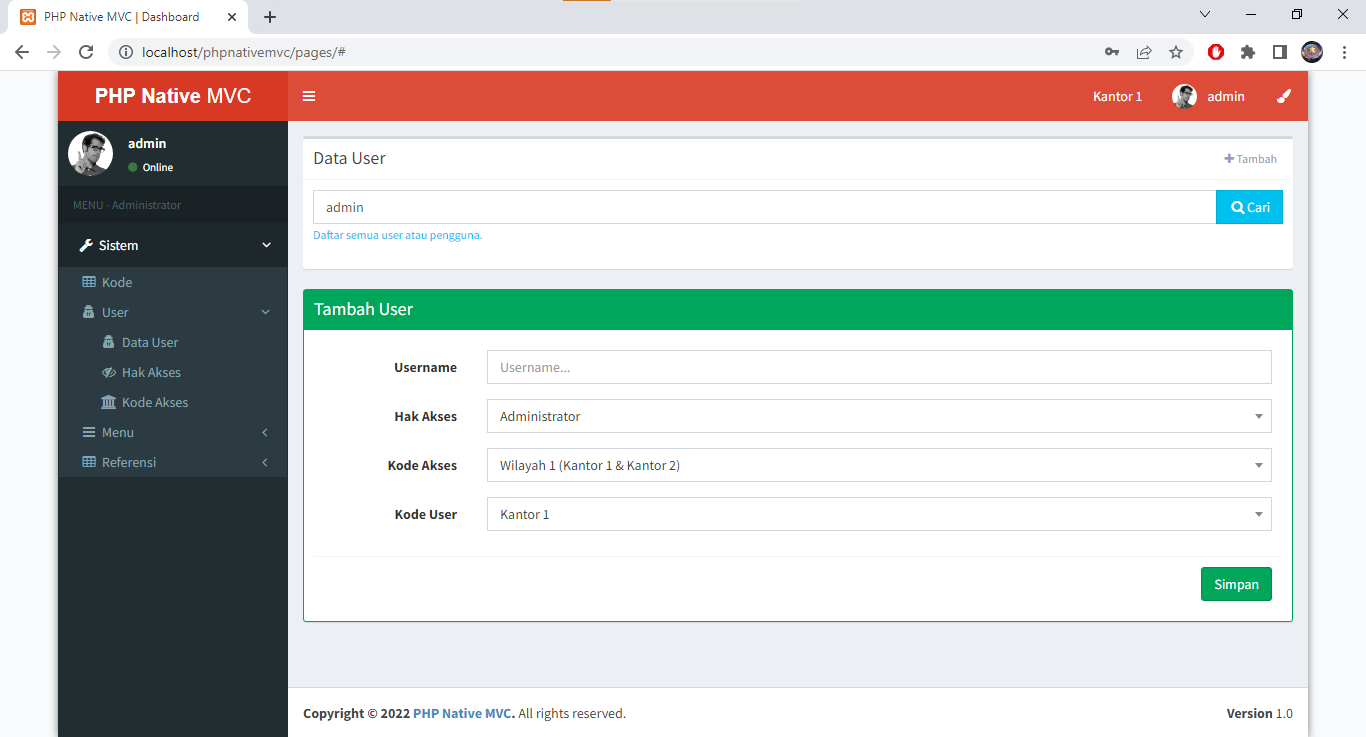Viewport: 1366px width, 737px height.
Task: Click the bank building icon beside Kode Akses
Action: click(x=109, y=402)
